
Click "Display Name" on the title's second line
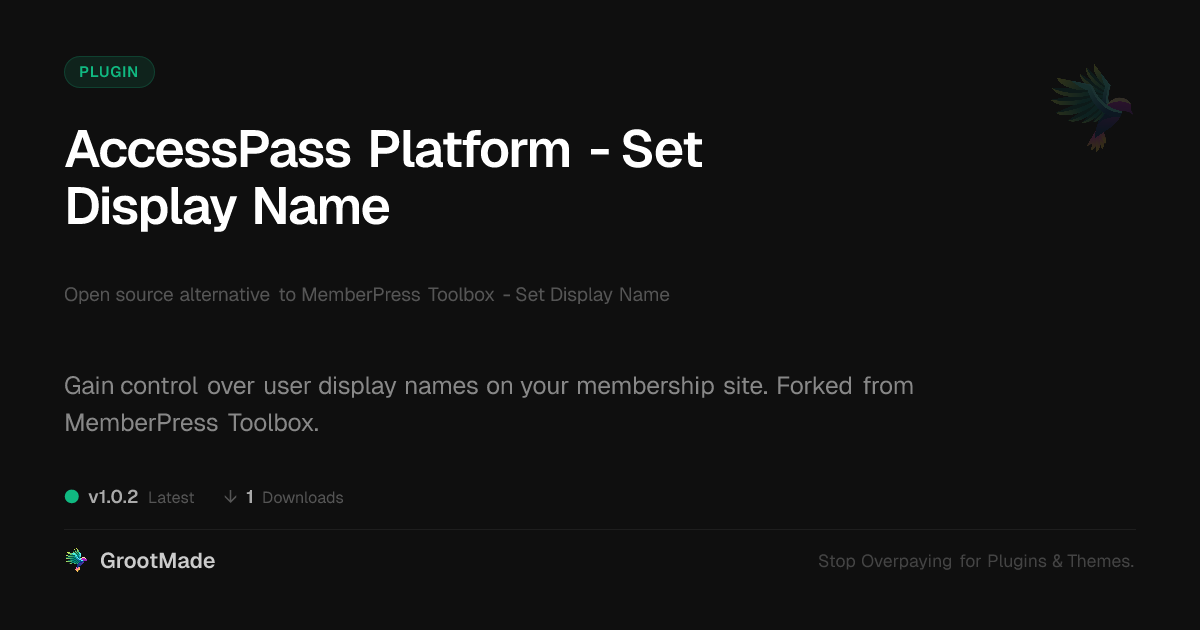coord(227,207)
